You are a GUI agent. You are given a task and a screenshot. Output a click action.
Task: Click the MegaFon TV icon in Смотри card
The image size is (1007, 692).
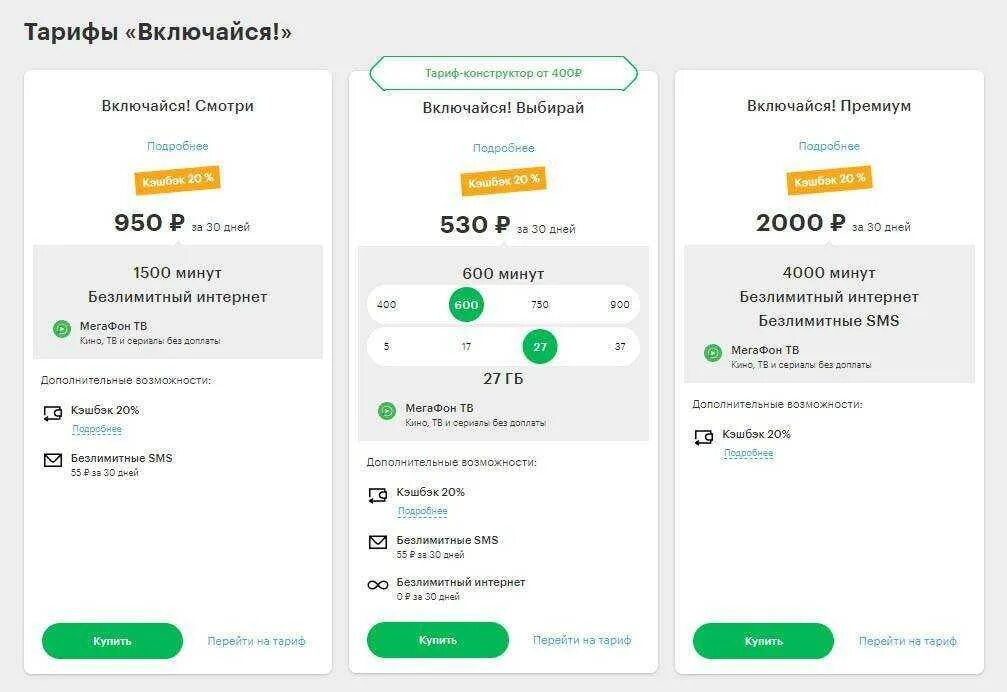click(62, 330)
